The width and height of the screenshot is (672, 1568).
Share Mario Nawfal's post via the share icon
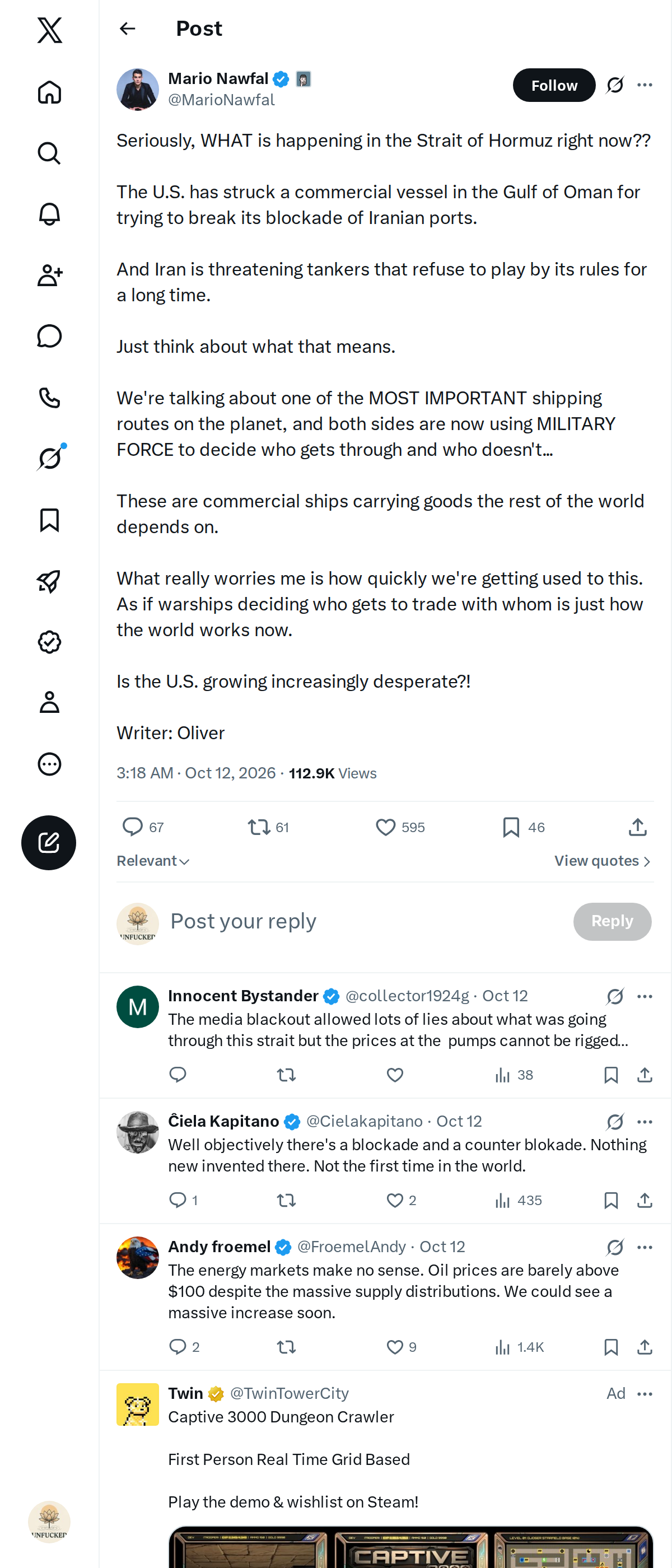click(x=637, y=827)
